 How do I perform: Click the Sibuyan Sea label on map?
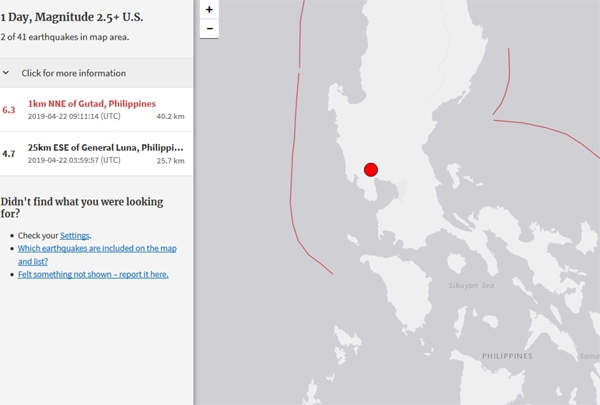pos(471,286)
